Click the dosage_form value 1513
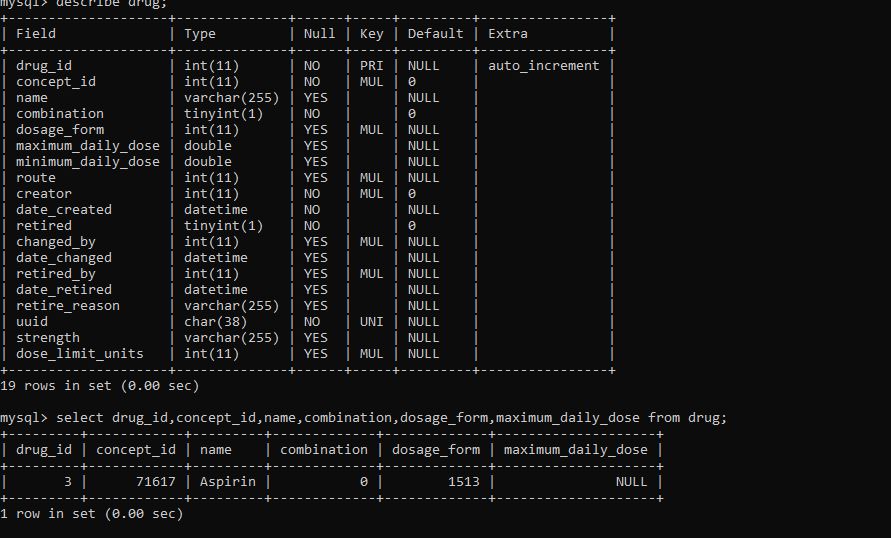This screenshot has width=891, height=538. click(x=464, y=482)
